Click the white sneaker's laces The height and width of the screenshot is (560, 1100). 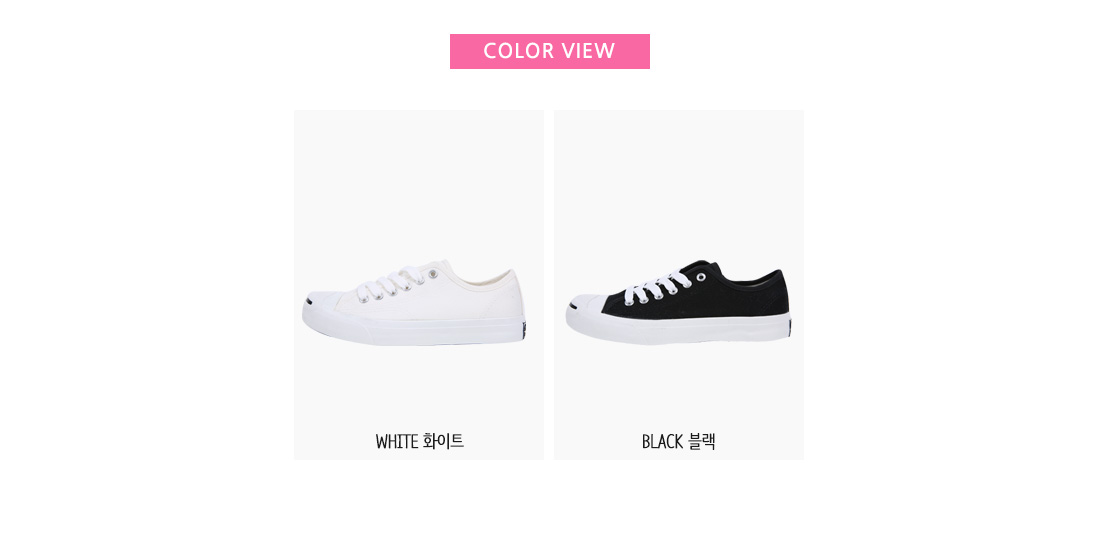390,284
